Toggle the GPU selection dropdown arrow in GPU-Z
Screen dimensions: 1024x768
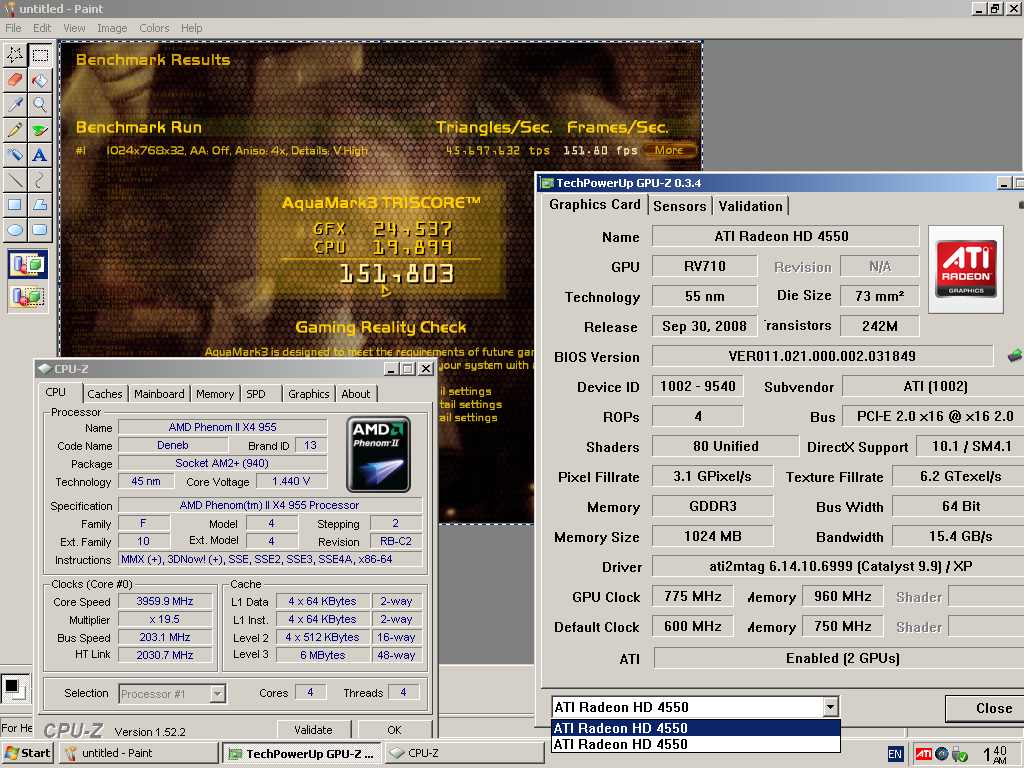(x=829, y=707)
